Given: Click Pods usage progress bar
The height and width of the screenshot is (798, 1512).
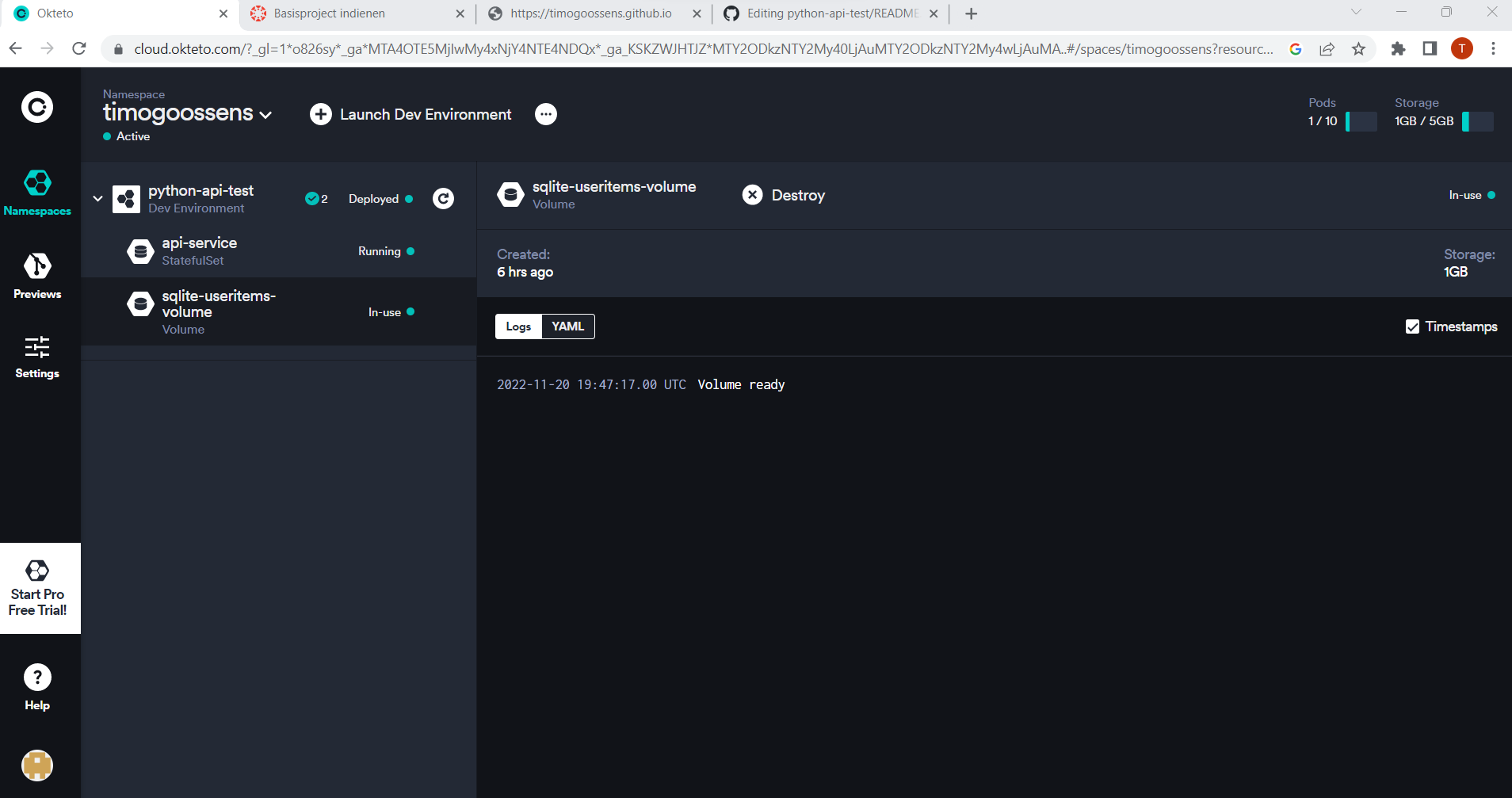Looking at the screenshot, I should tap(1361, 121).
